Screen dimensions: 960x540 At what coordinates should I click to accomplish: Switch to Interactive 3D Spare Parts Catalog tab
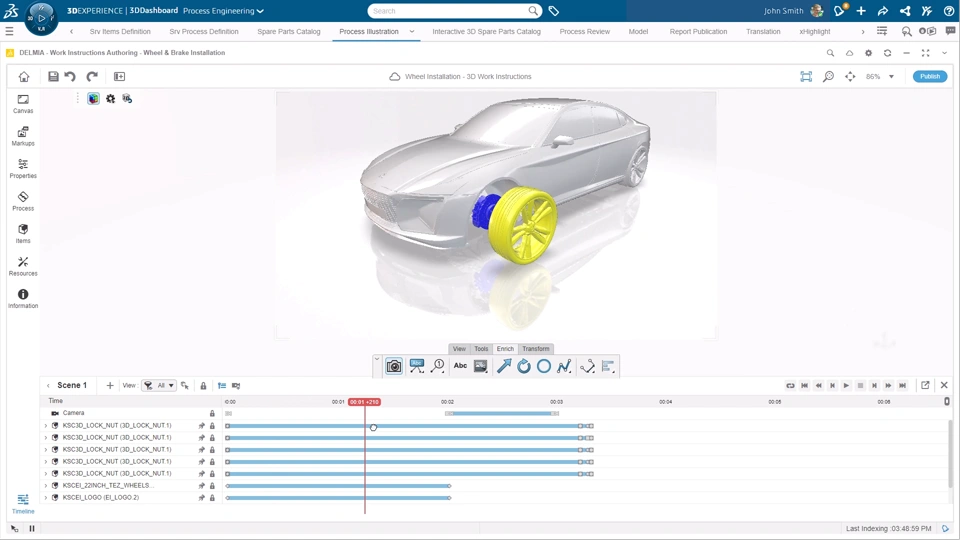tap(486, 31)
